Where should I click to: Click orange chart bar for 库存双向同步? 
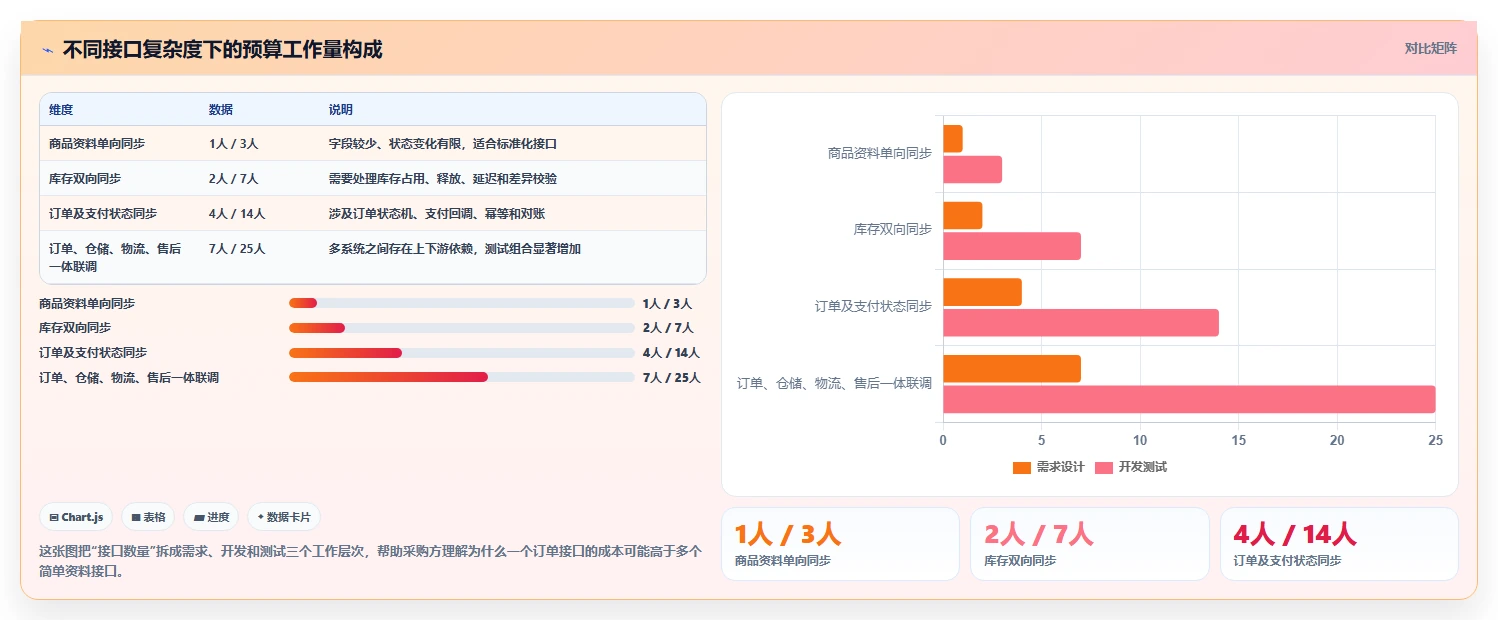[x=963, y=215]
